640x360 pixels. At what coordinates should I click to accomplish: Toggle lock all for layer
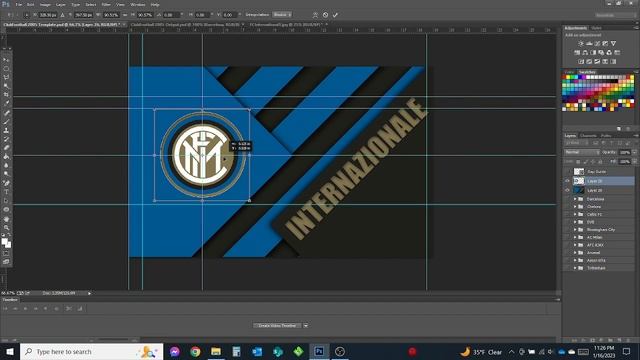(x=600, y=162)
